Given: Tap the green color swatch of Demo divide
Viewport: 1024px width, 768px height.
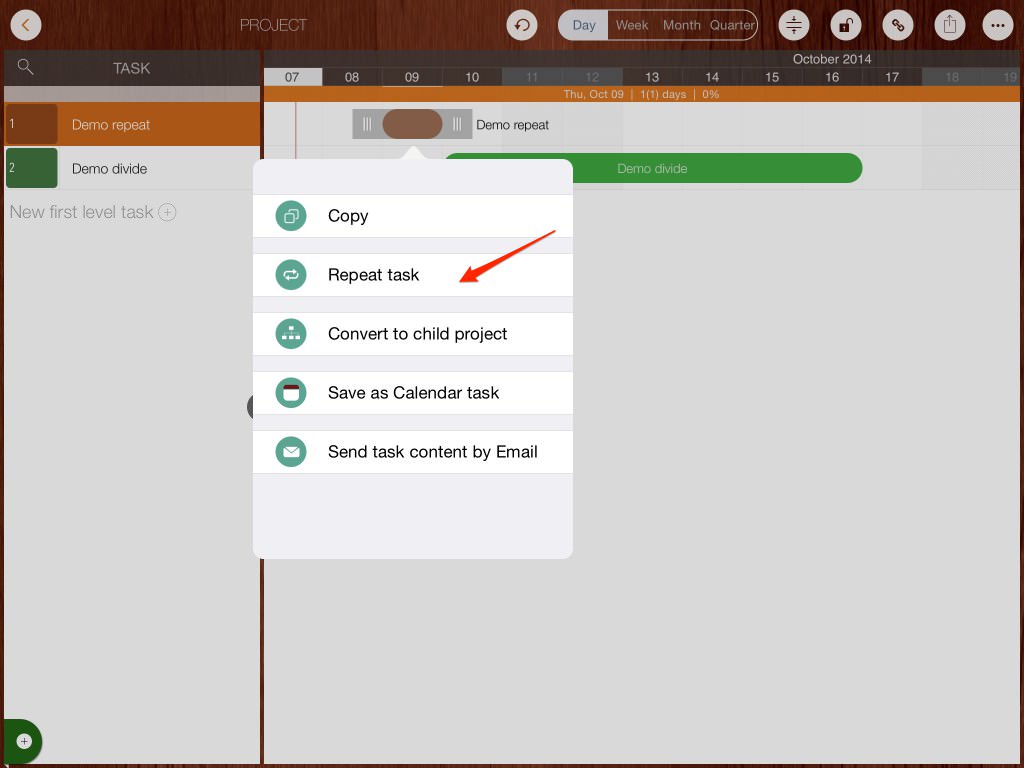Looking at the screenshot, I should (31, 168).
